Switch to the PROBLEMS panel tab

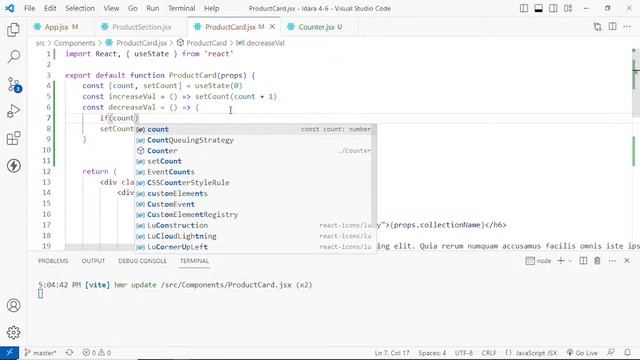click(x=53, y=261)
